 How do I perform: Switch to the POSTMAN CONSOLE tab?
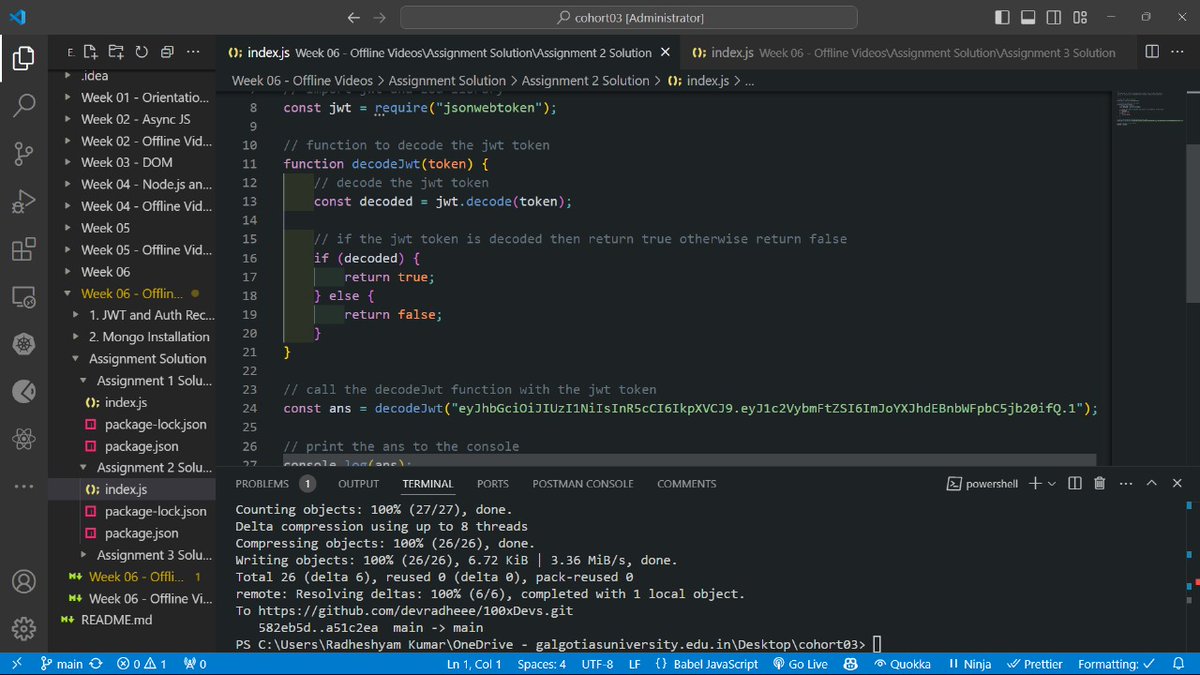583,483
